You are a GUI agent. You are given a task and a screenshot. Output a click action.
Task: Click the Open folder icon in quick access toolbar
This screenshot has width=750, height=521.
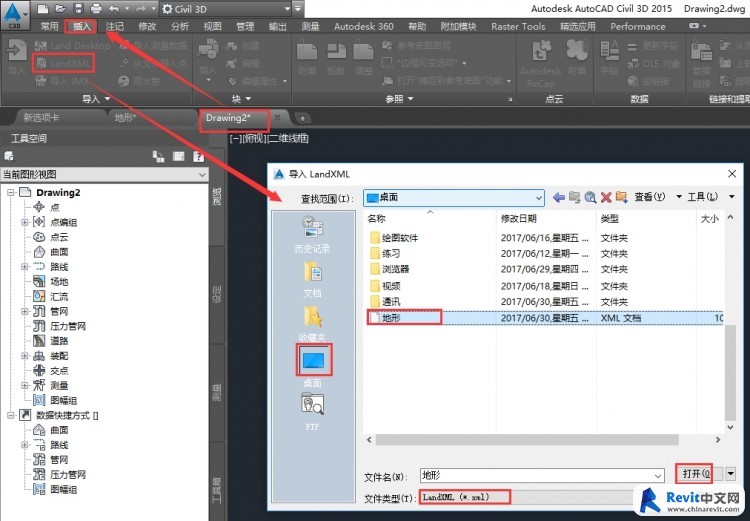click(x=60, y=9)
